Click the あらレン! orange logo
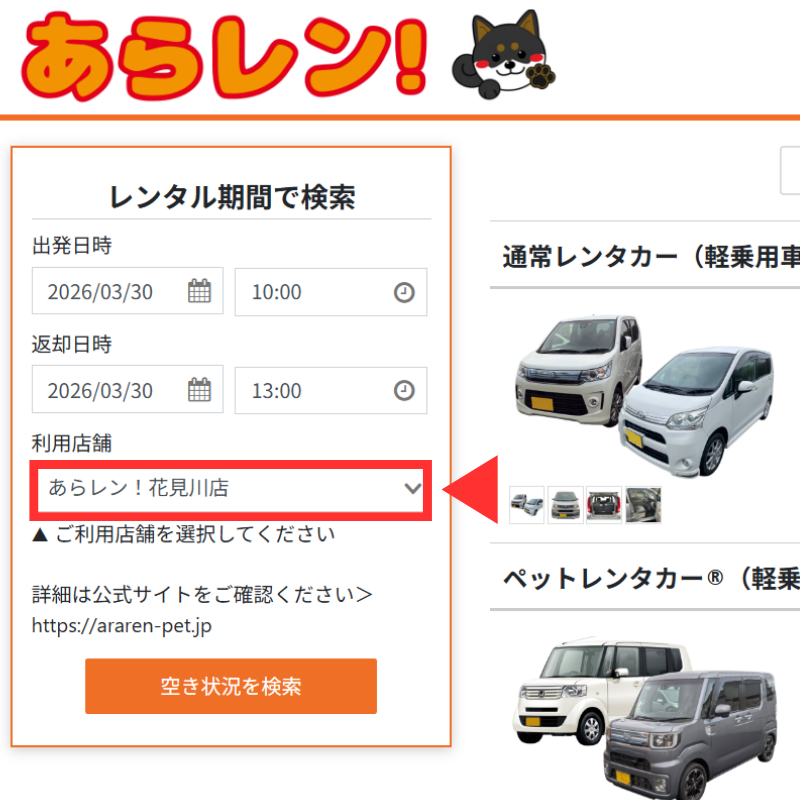The image size is (800, 800). [x=224, y=56]
